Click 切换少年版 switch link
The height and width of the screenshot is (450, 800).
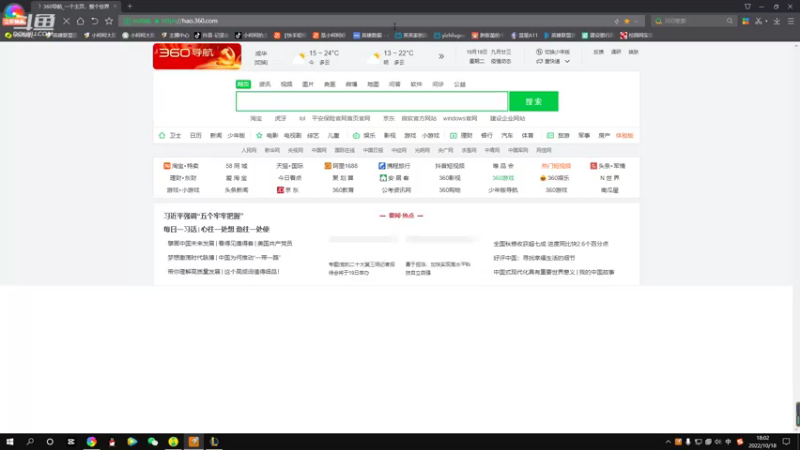click(553, 52)
